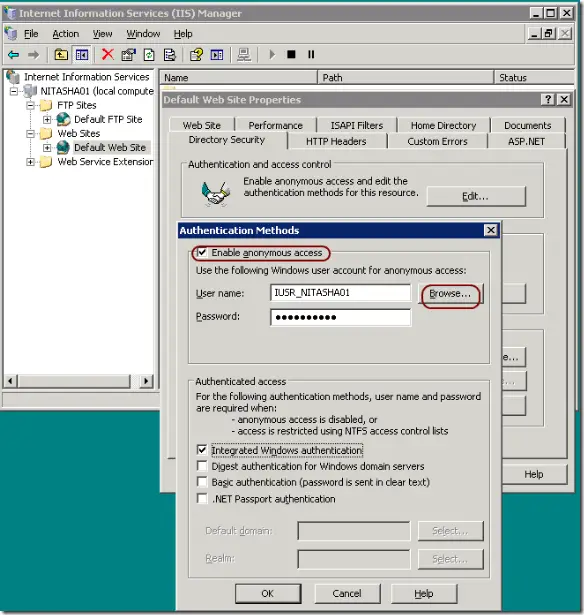This screenshot has height=615, width=584.
Task: Switch to the Performance tab
Action: coord(275,125)
